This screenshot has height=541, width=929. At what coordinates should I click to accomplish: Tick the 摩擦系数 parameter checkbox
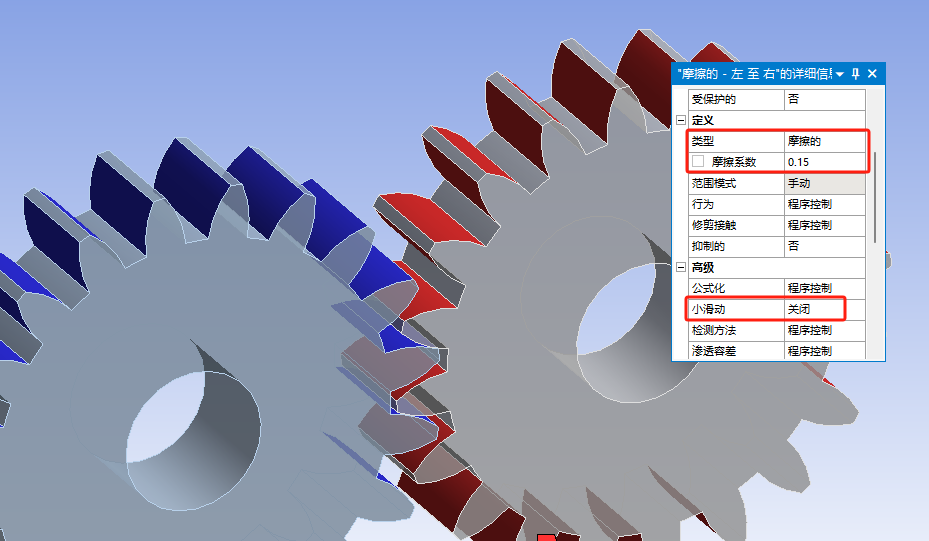[x=698, y=162]
